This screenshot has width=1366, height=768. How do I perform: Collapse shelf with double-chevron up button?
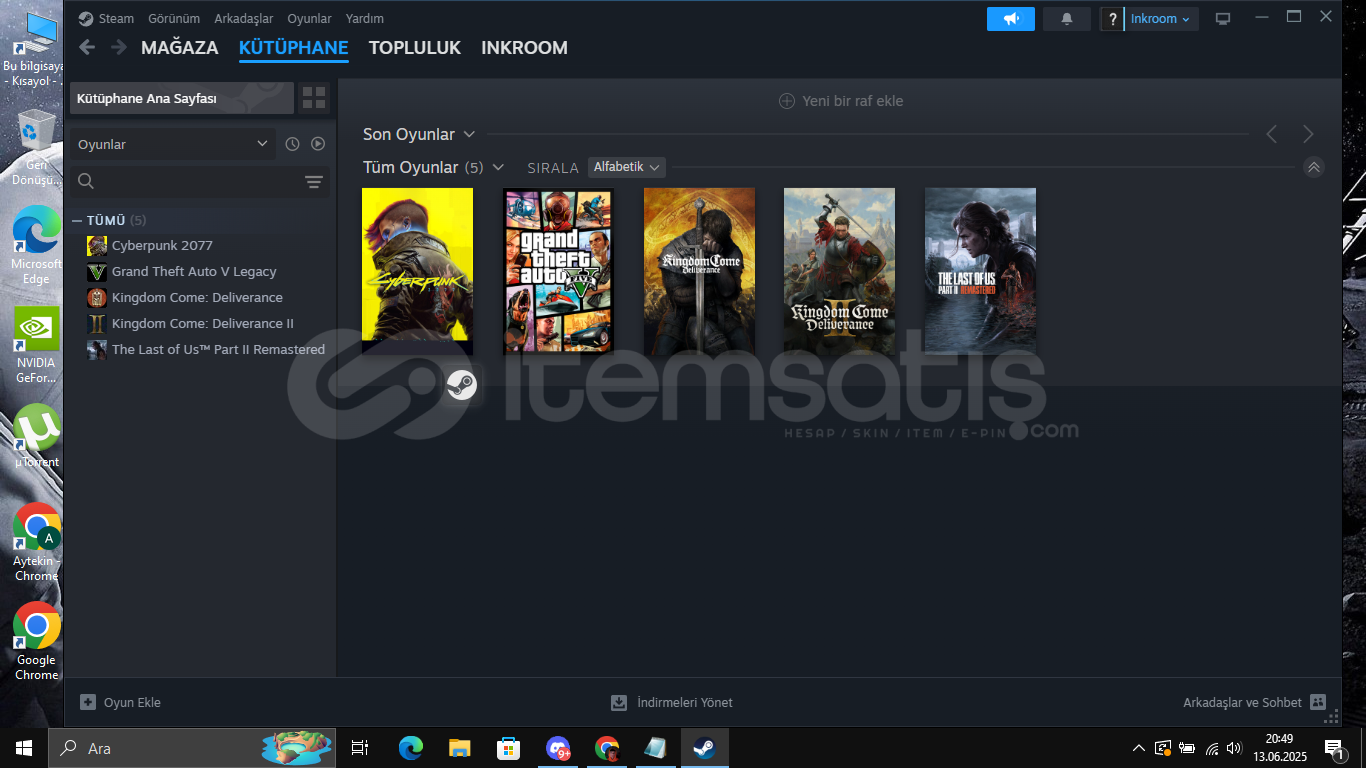click(1314, 167)
